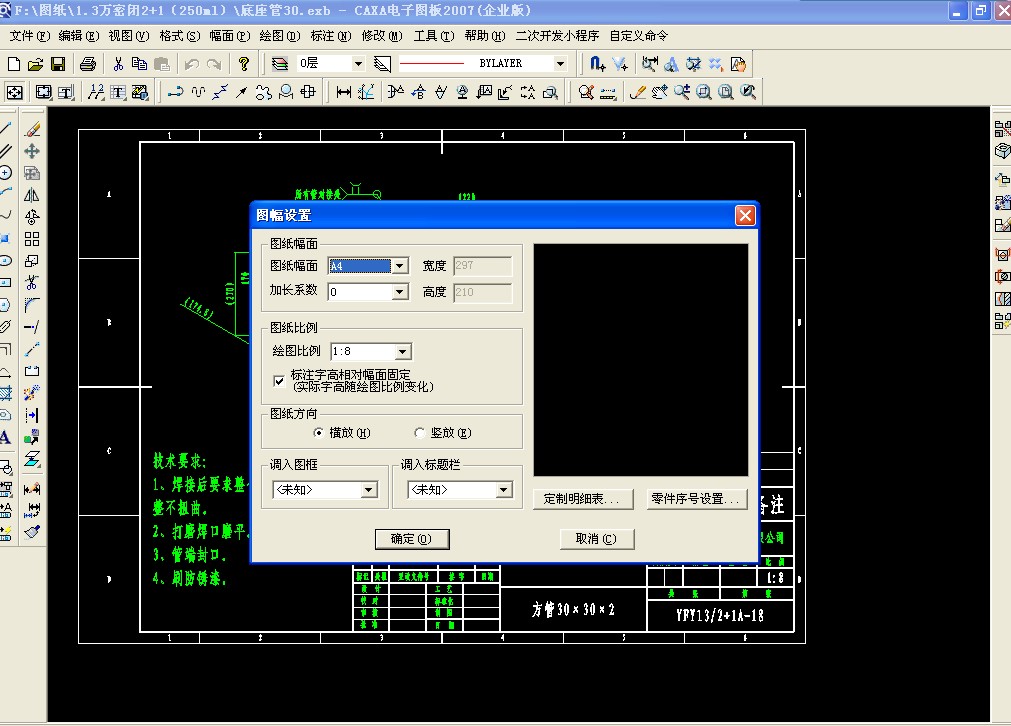This screenshot has width=1011, height=726.
Task: Open the 标注 menu
Action: point(331,36)
